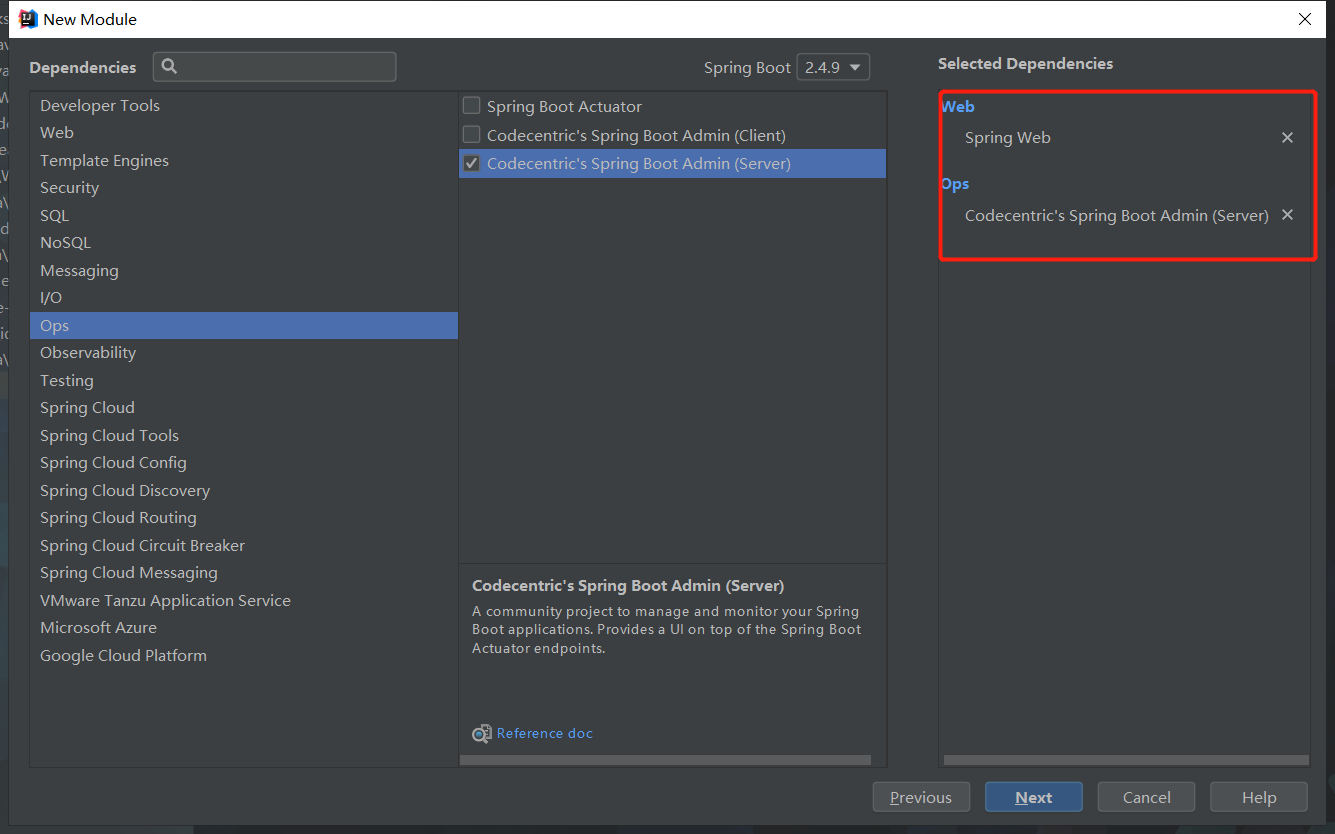Click the Ops group header in selected dependencies
Image resolution: width=1335 pixels, height=834 pixels.
[x=955, y=184]
